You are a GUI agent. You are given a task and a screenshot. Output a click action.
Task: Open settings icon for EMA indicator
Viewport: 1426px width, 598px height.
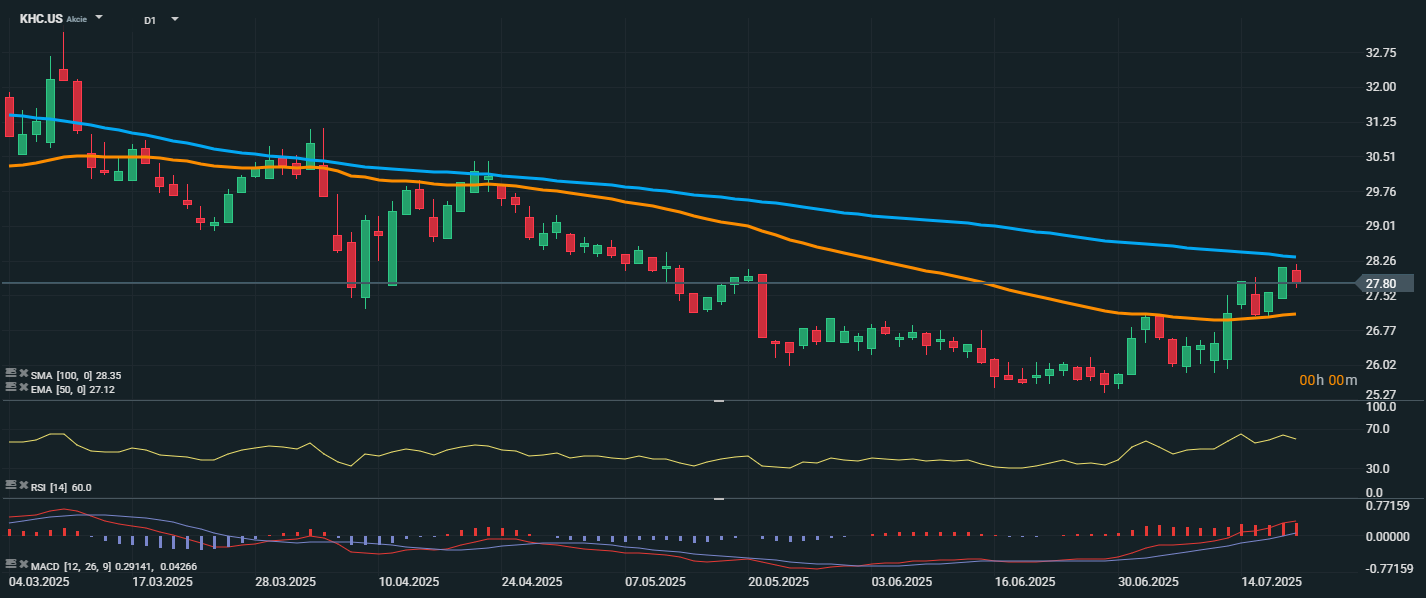point(11,388)
